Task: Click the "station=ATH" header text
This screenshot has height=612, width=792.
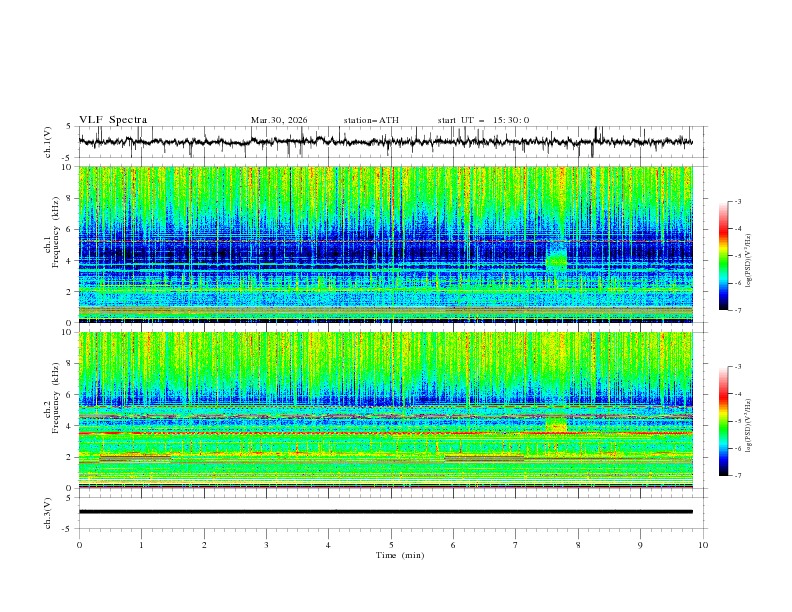Action: click(x=371, y=120)
